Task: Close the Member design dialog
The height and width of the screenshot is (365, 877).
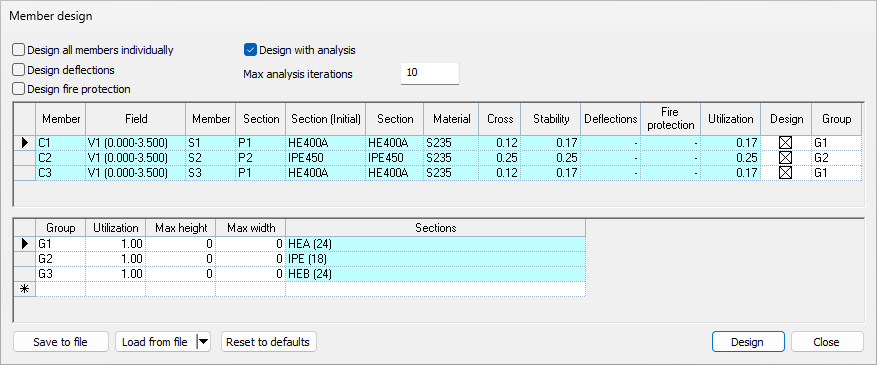Action: pyautogui.click(x=827, y=342)
